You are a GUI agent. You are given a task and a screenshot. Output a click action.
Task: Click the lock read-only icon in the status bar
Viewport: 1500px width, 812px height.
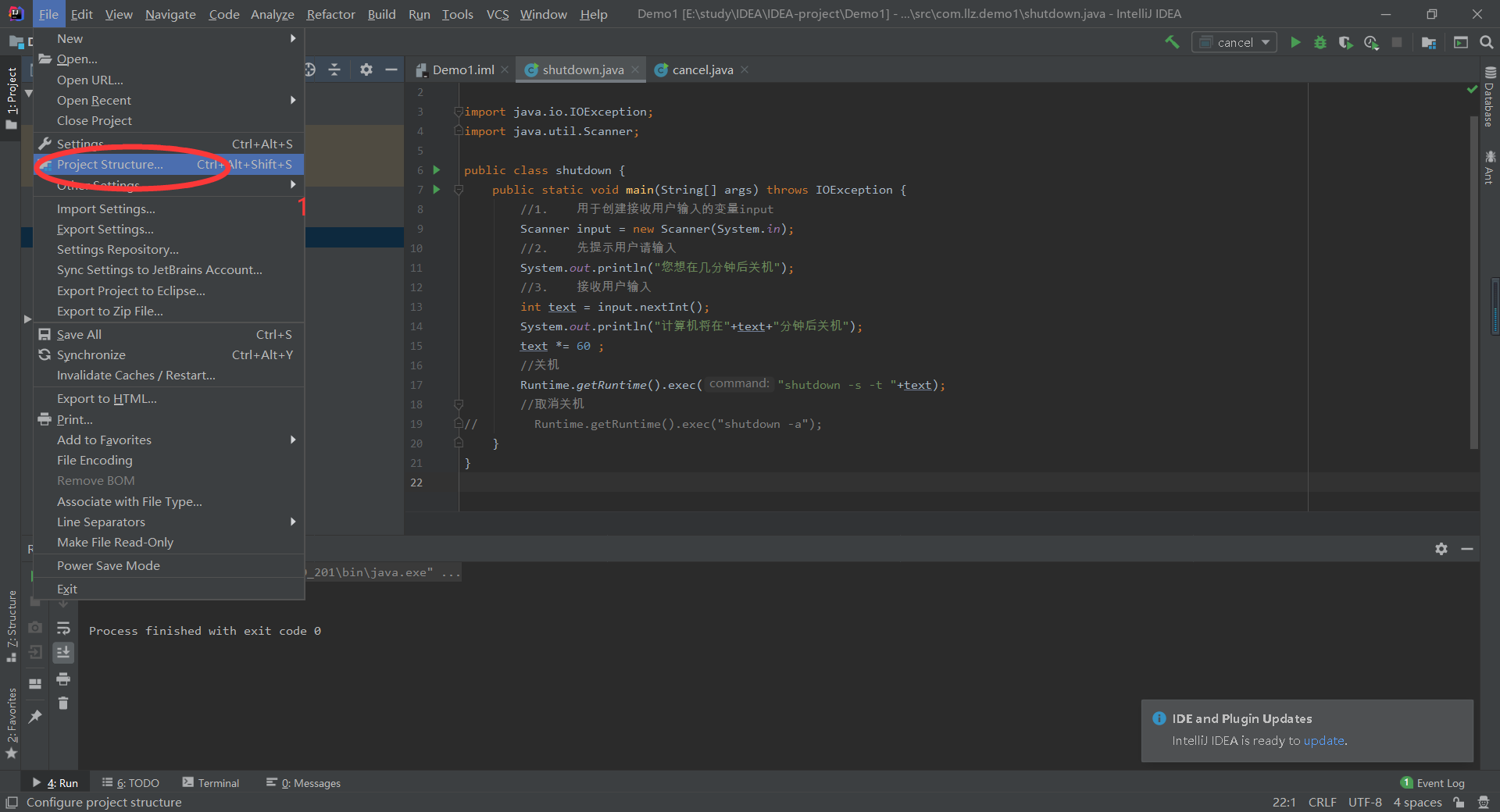point(1459,802)
